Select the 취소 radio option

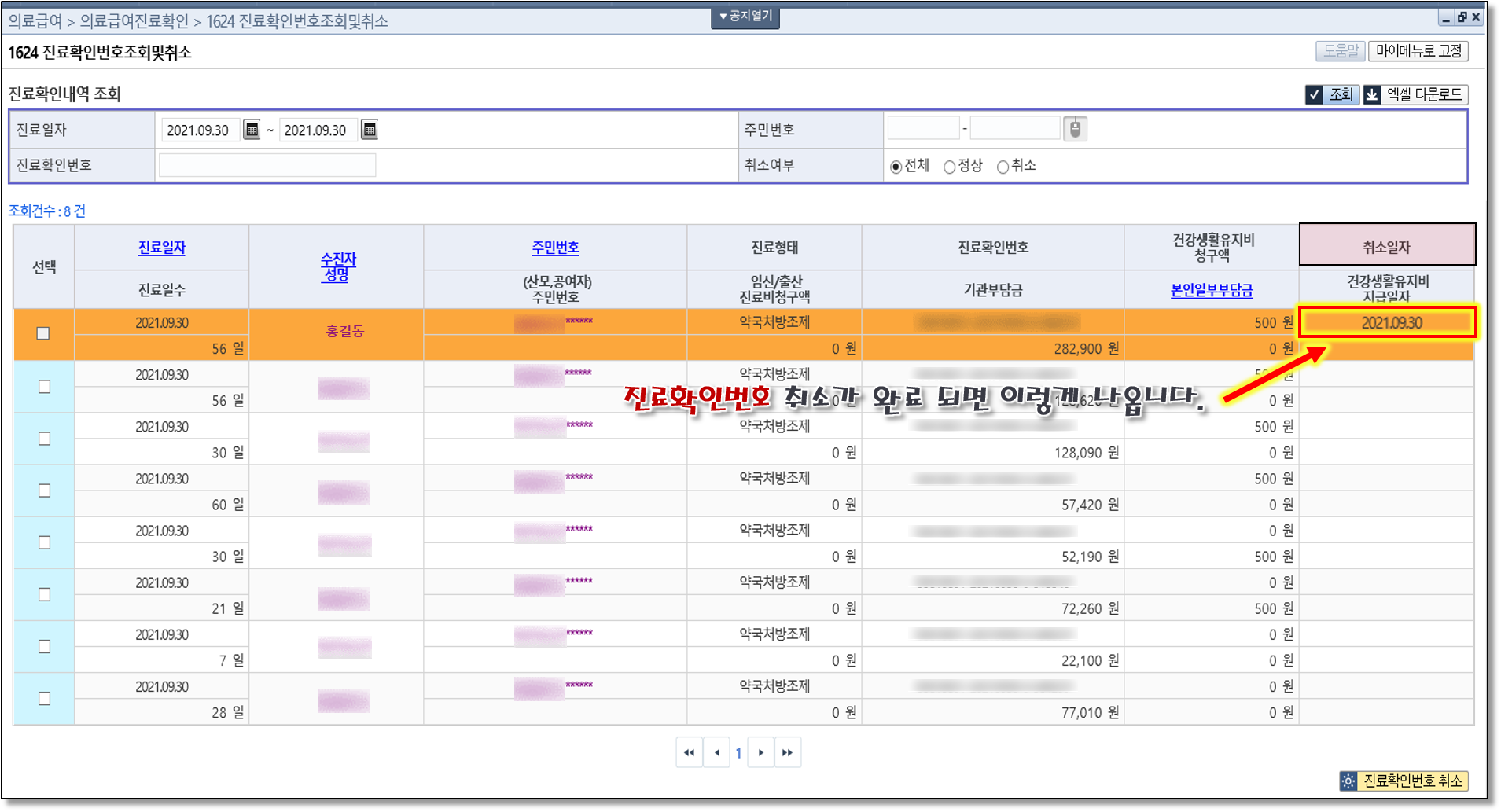click(x=1003, y=167)
